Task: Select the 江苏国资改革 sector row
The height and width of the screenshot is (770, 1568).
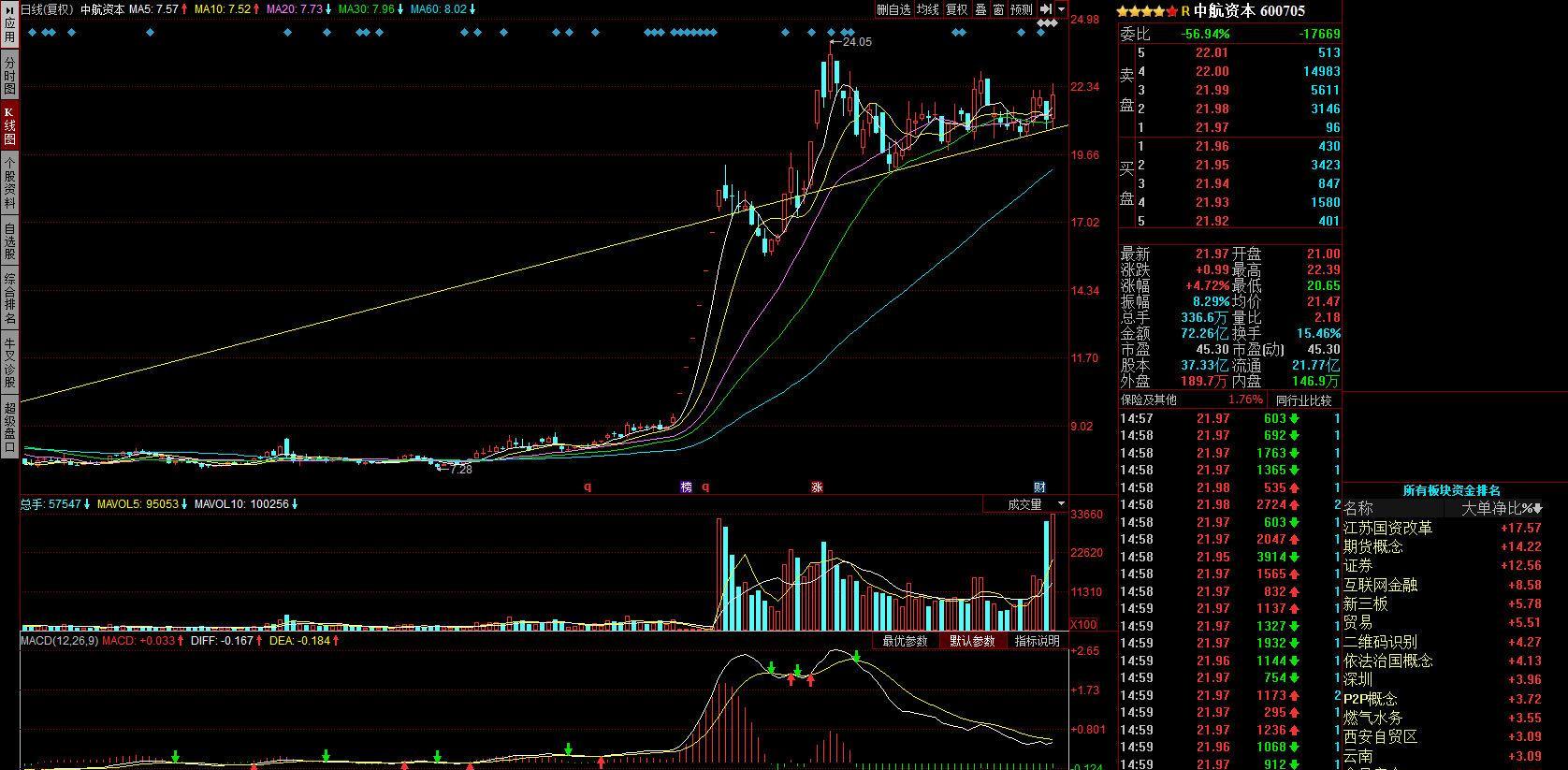Action: [x=1444, y=529]
